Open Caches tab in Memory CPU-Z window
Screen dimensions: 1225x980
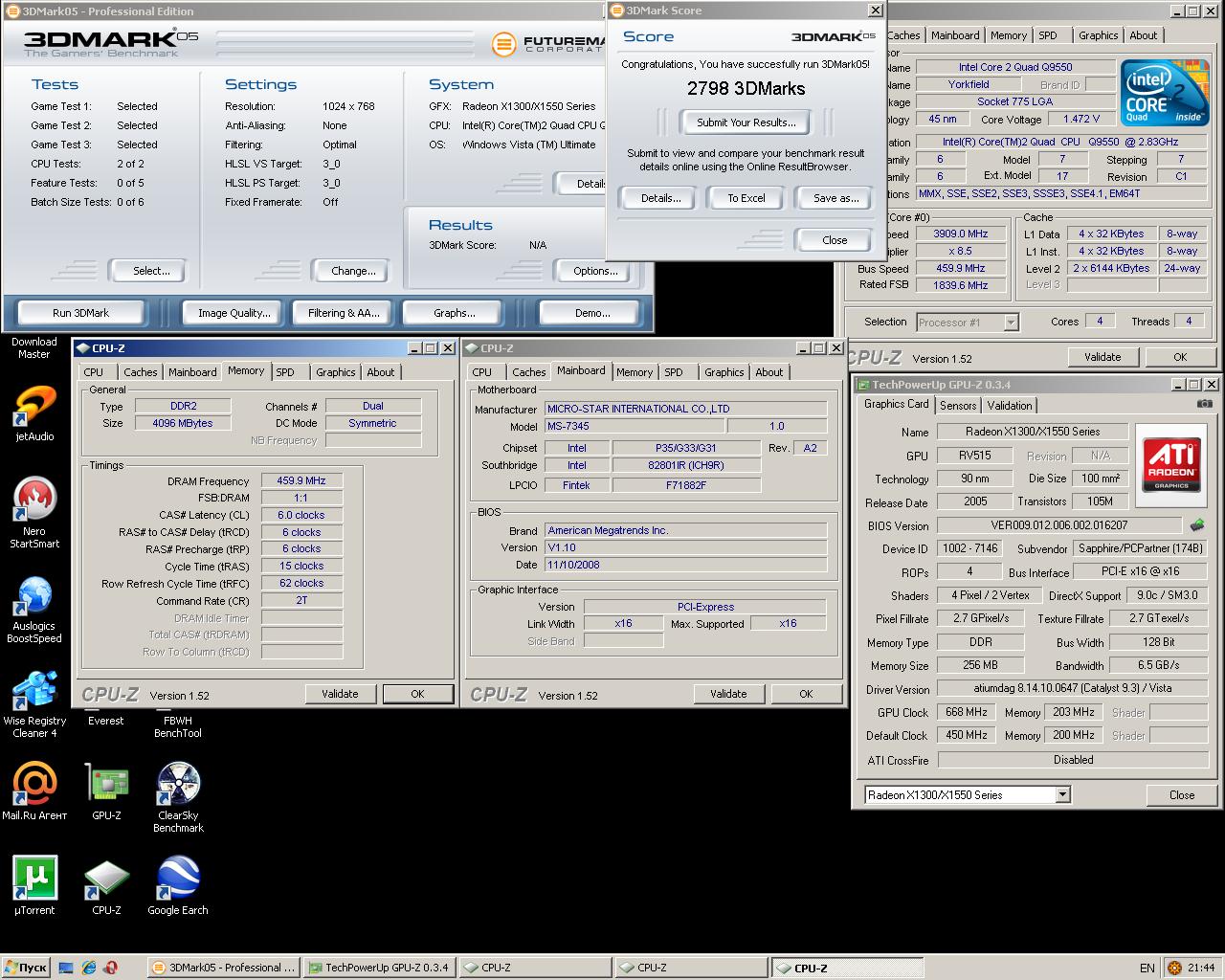tap(140, 372)
